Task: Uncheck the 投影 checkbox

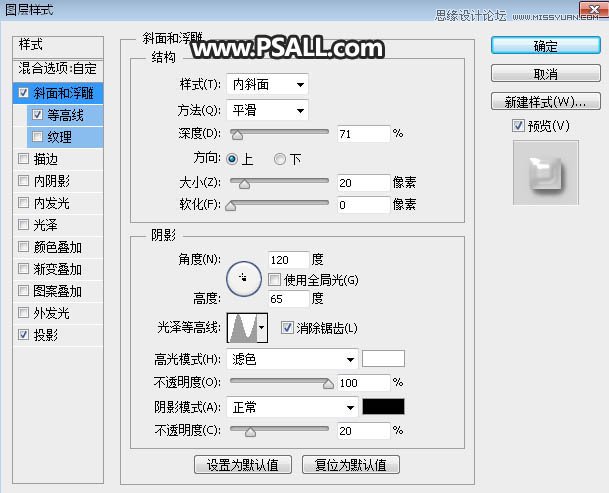Action: coord(23,334)
